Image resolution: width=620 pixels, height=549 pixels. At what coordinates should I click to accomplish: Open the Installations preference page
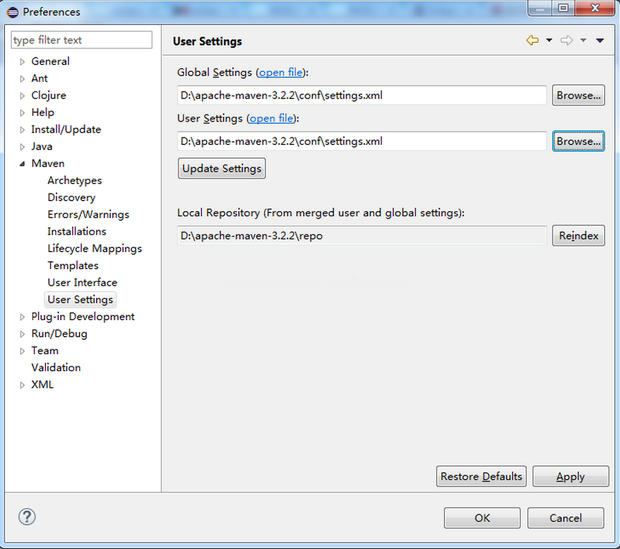point(76,232)
